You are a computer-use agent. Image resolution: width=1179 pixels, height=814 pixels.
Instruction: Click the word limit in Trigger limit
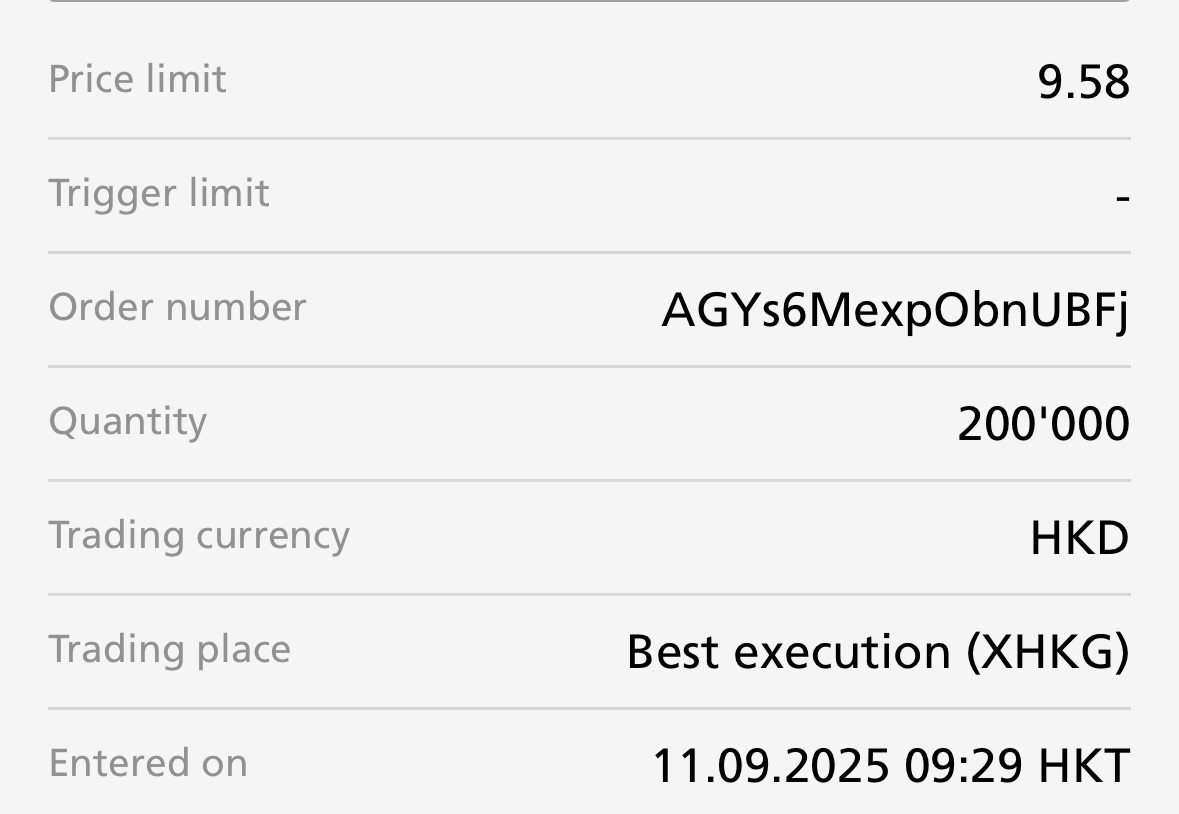(232, 193)
